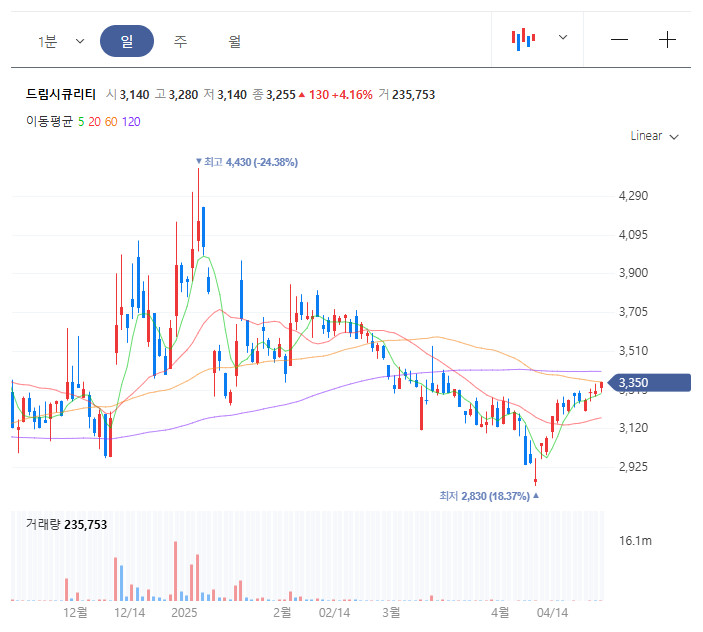Select the 일 daily chart tab
The image size is (703, 632).
point(127,41)
